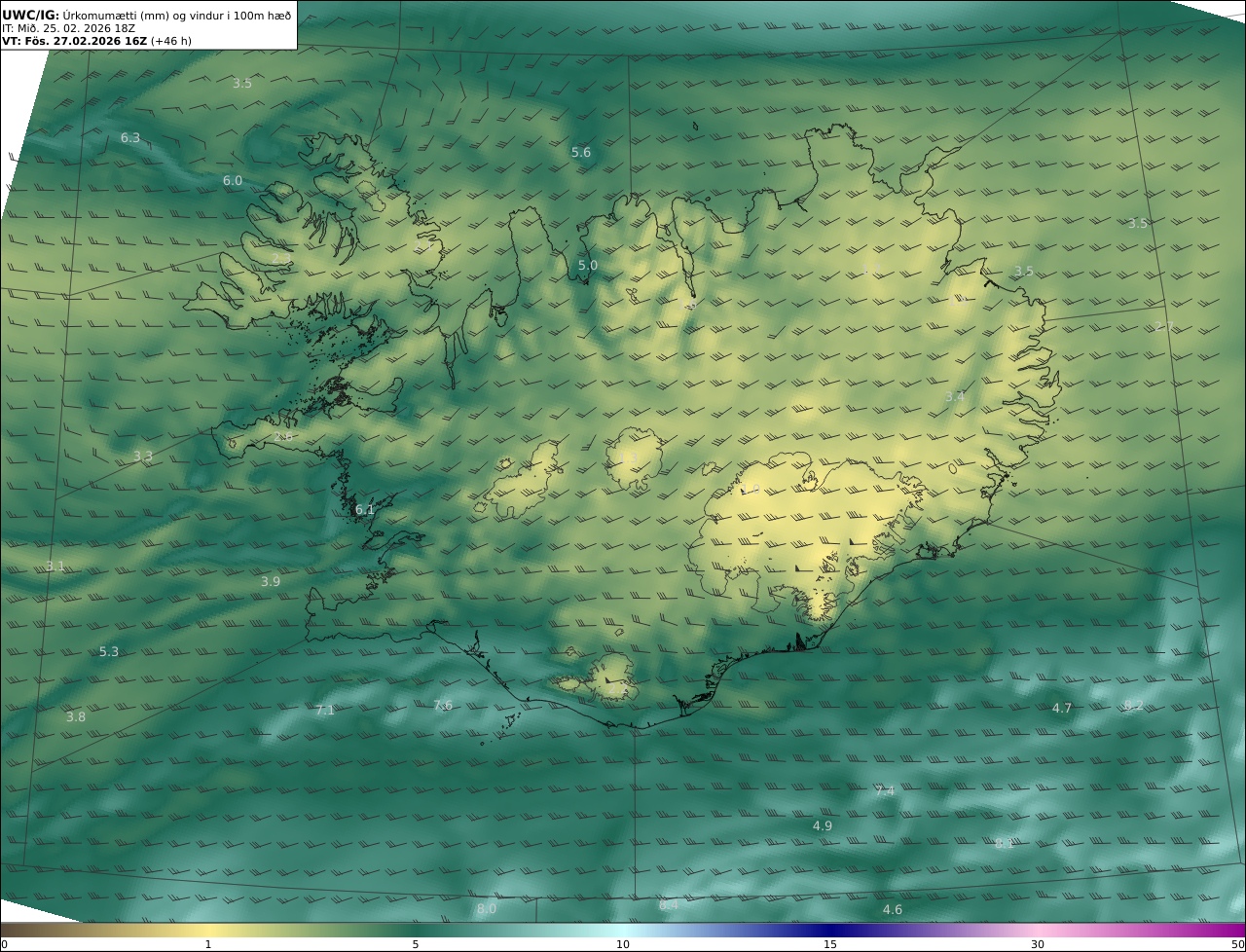Click the 3.1 value label on the map
The height and width of the screenshot is (952, 1246).
[55, 567]
